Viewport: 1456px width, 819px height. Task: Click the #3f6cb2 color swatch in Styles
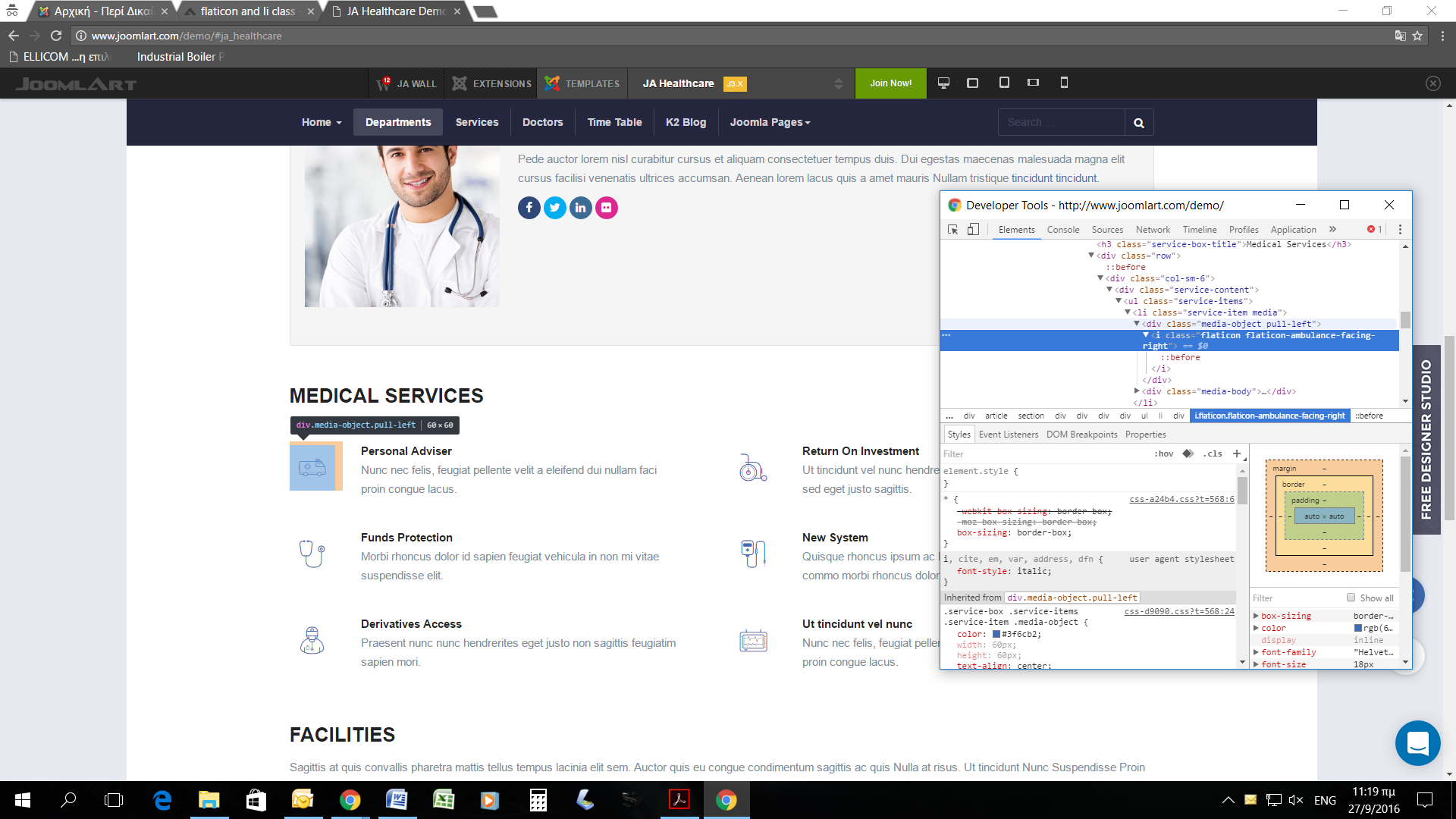tap(996, 634)
